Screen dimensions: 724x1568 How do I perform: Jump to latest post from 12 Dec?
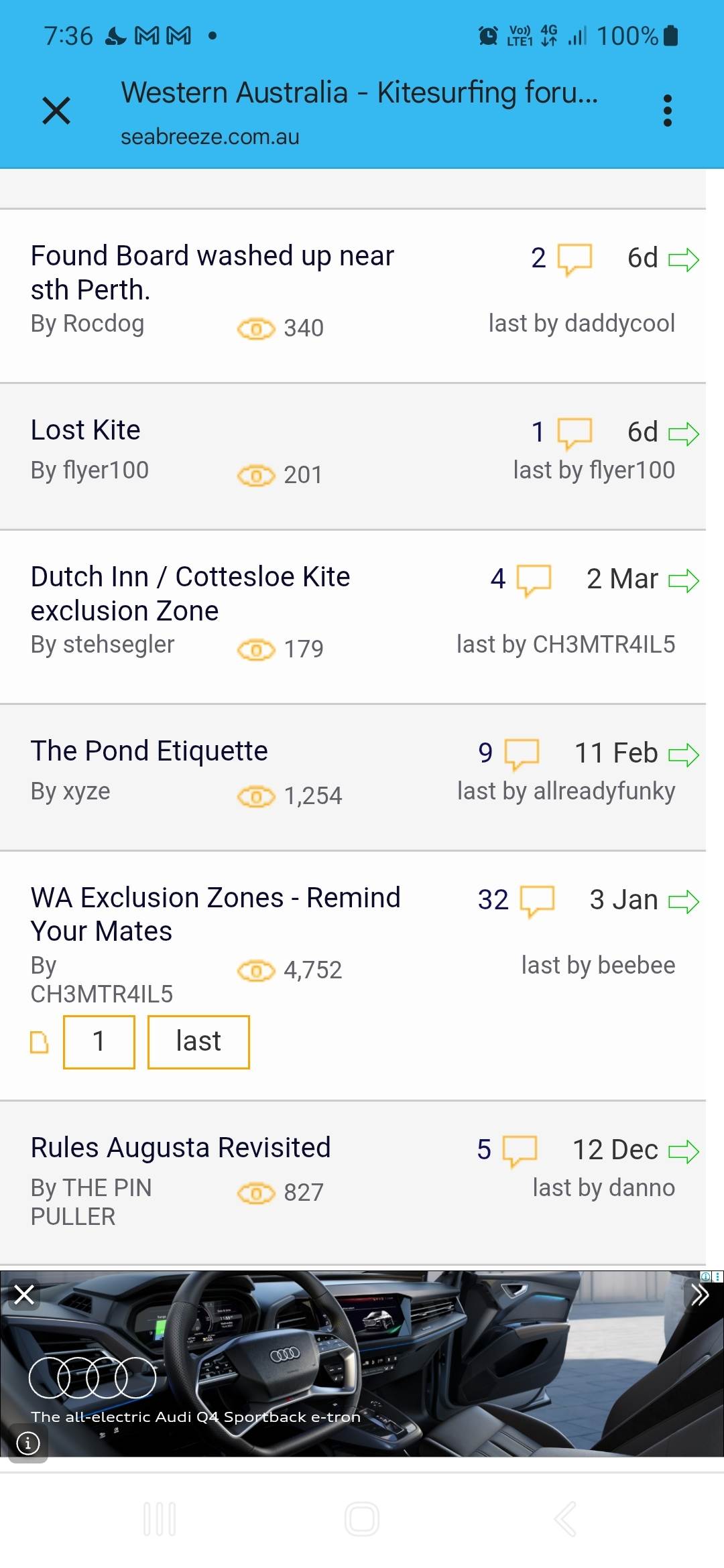point(684,1151)
